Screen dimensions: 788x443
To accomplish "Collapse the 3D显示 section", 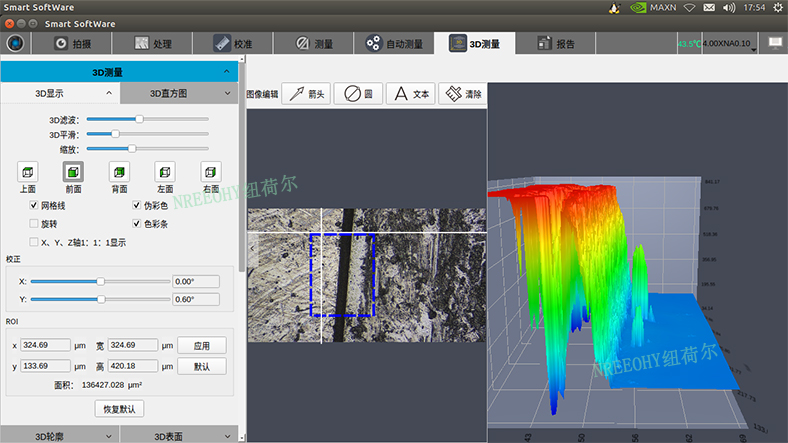I will (x=60, y=93).
